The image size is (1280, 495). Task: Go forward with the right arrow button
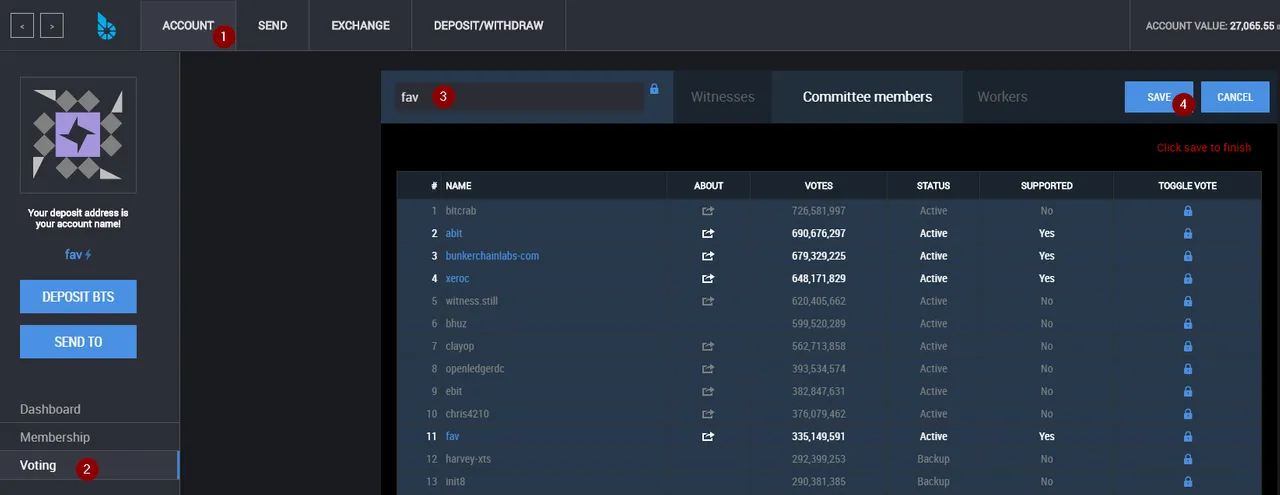52,26
